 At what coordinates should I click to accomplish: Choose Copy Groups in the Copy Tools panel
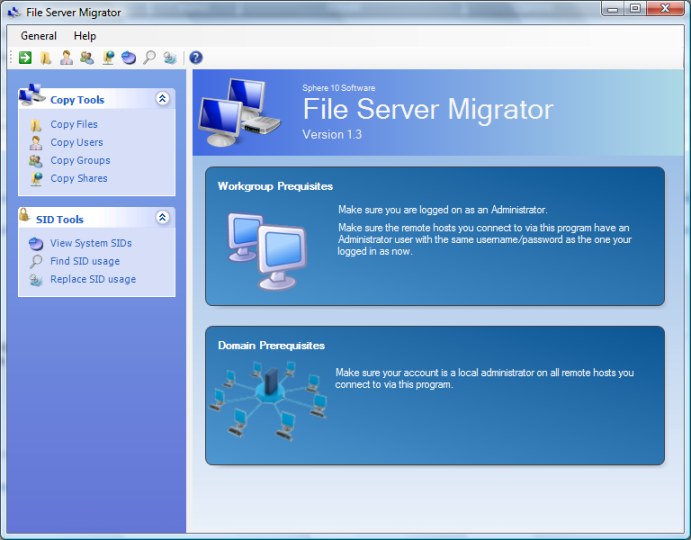click(x=80, y=161)
